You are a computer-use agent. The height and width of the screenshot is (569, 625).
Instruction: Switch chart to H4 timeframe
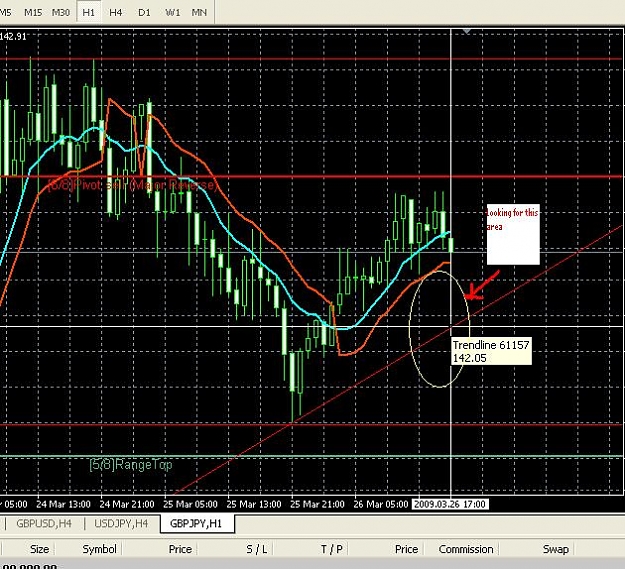tap(116, 12)
